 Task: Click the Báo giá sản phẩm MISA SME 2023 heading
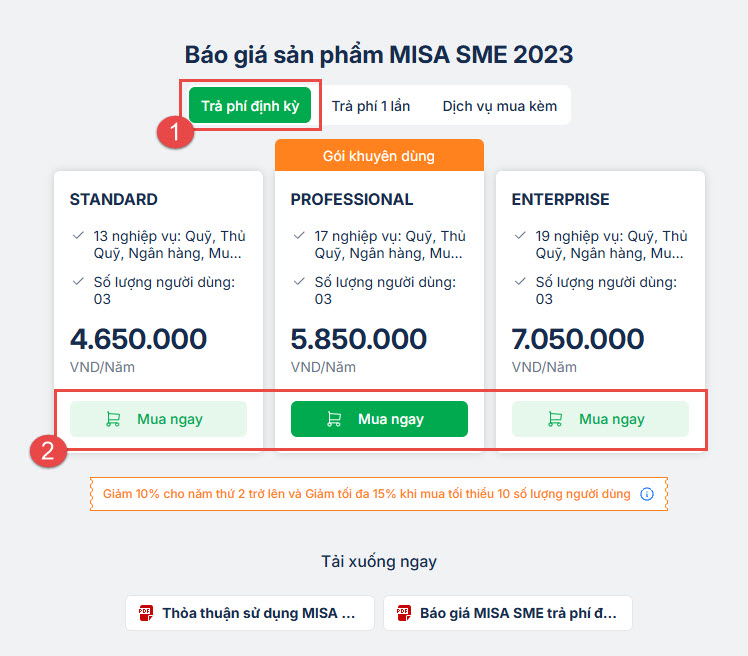pos(379,54)
